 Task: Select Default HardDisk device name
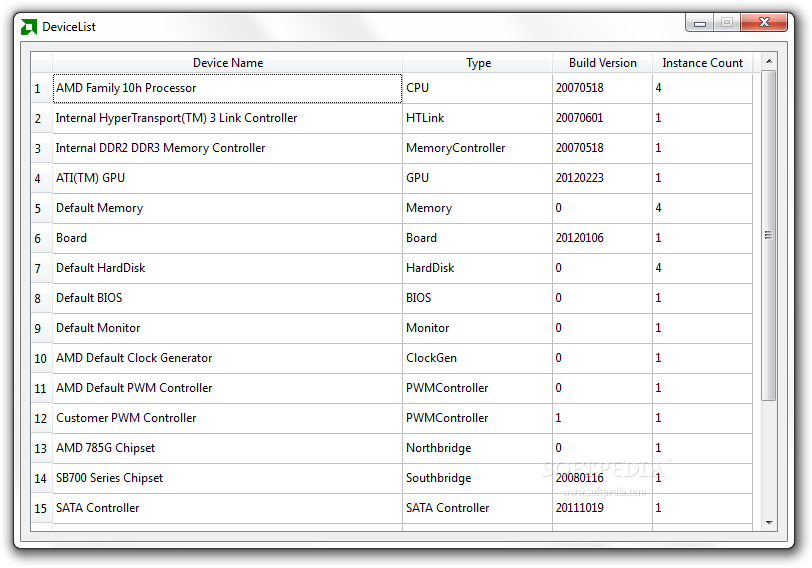point(227,268)
